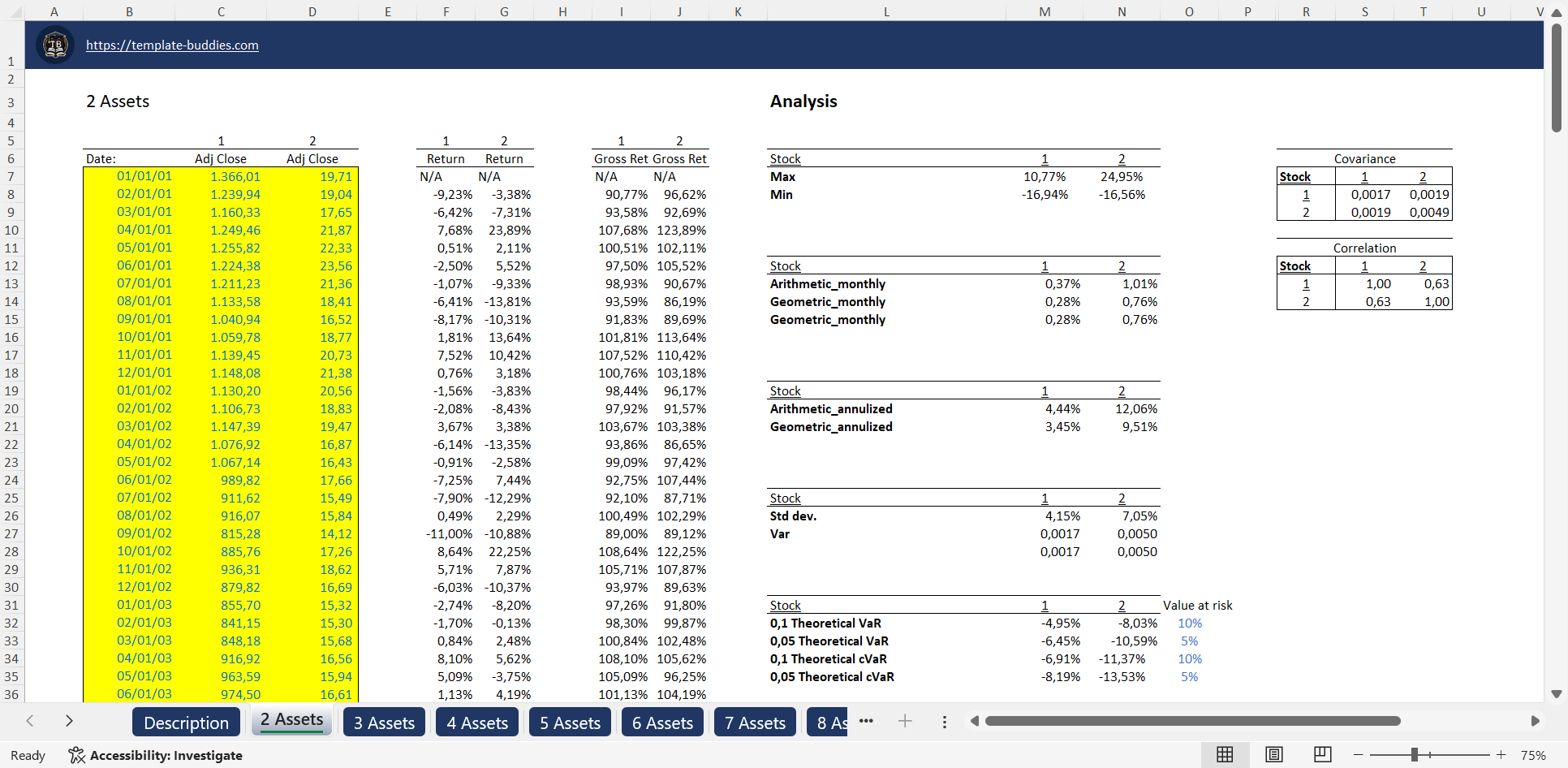Select the 10,77% Max value
The width and height of the screenshot is (1568, 768).
coord(1045,176)
